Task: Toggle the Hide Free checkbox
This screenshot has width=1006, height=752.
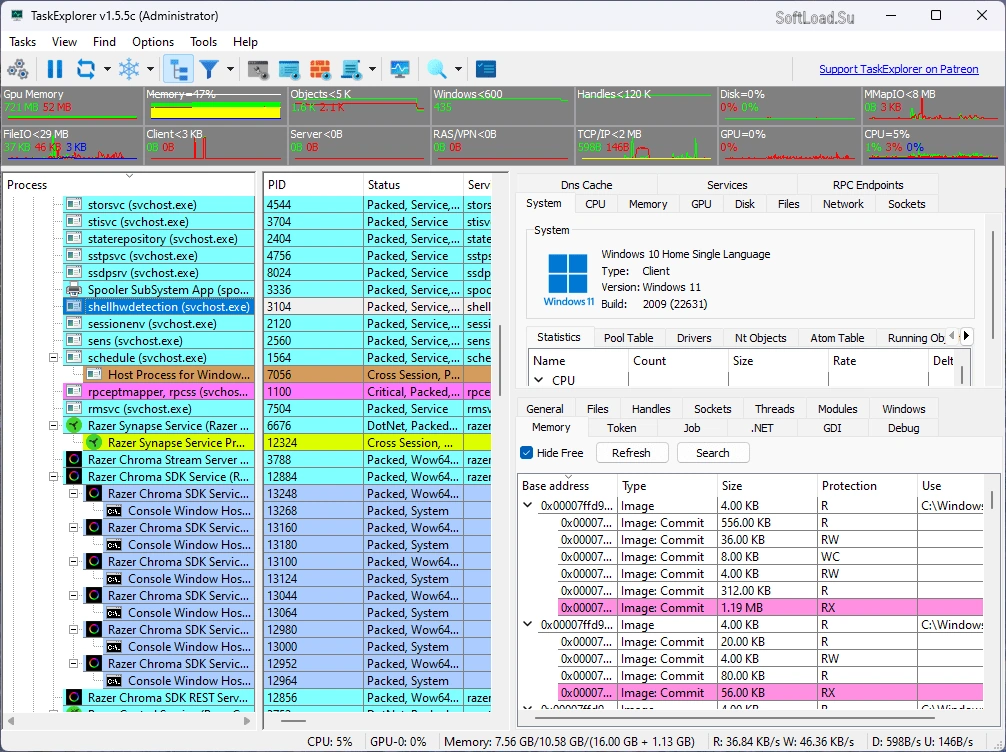Action: point(527,453)
